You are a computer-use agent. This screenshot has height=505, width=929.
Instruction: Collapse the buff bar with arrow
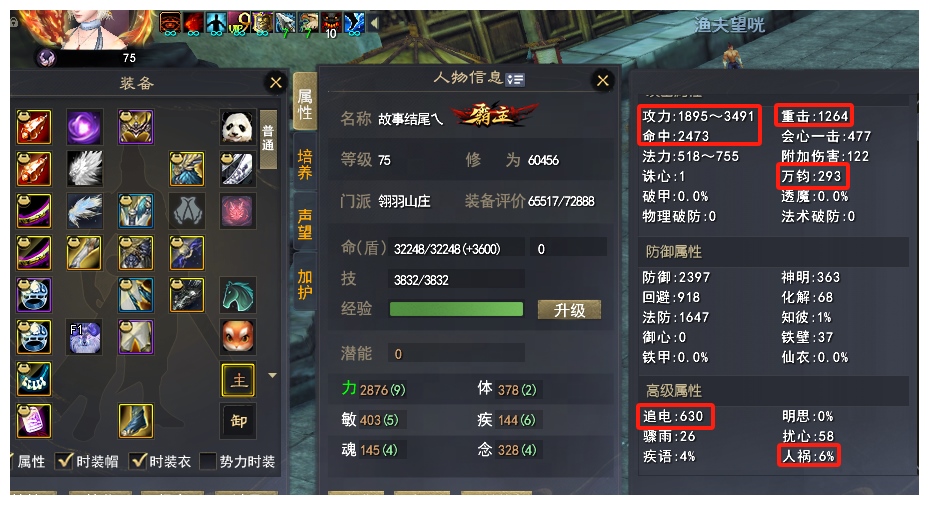[374, 23]
